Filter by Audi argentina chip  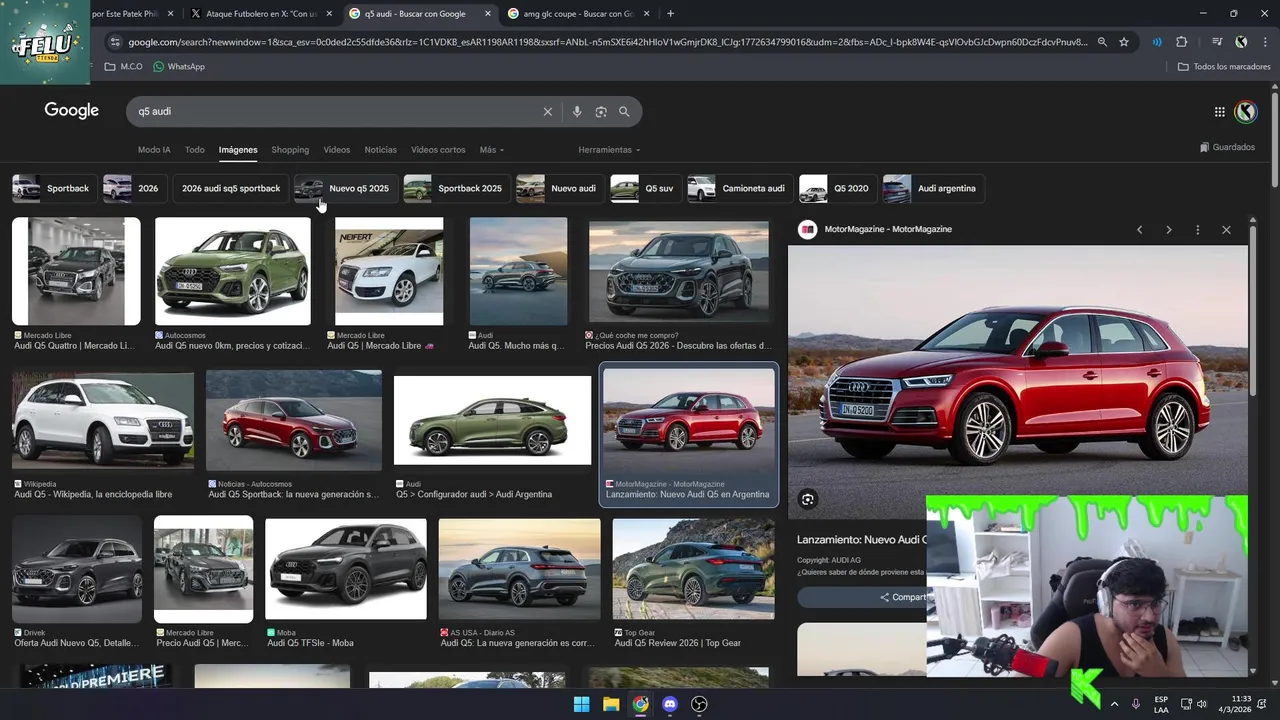point(933,188)
